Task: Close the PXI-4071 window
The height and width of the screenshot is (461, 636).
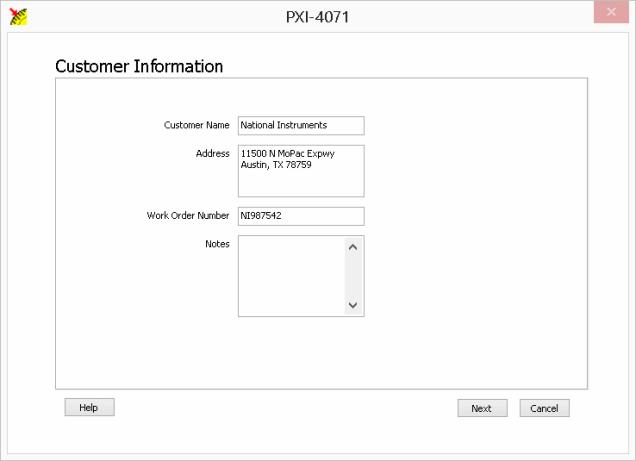Action: [611, 12]
